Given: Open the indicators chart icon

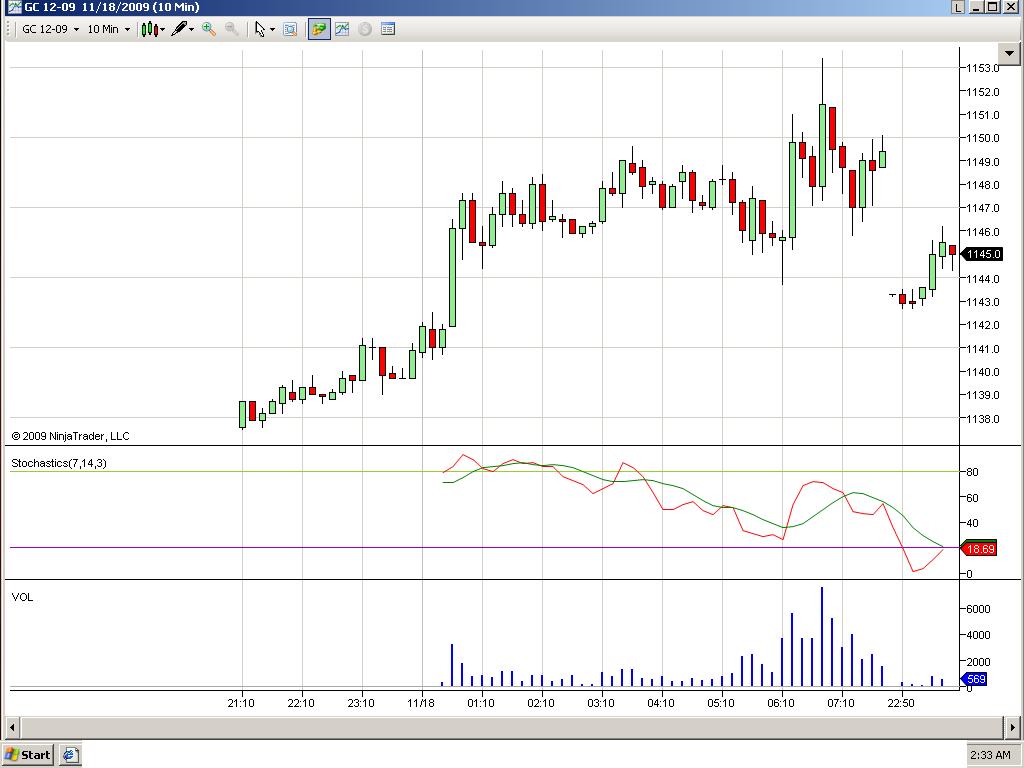Looking at the screenshot, I should pyautogui.click(x=342, y=29).
